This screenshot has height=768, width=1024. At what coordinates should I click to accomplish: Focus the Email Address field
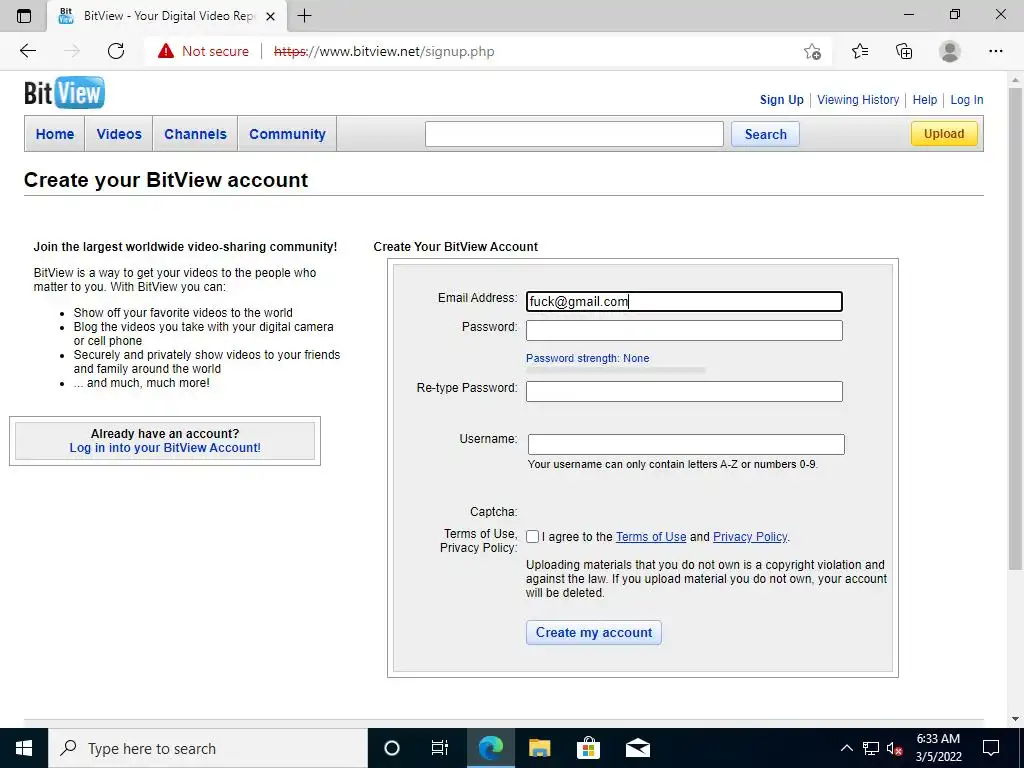[684, 301]
